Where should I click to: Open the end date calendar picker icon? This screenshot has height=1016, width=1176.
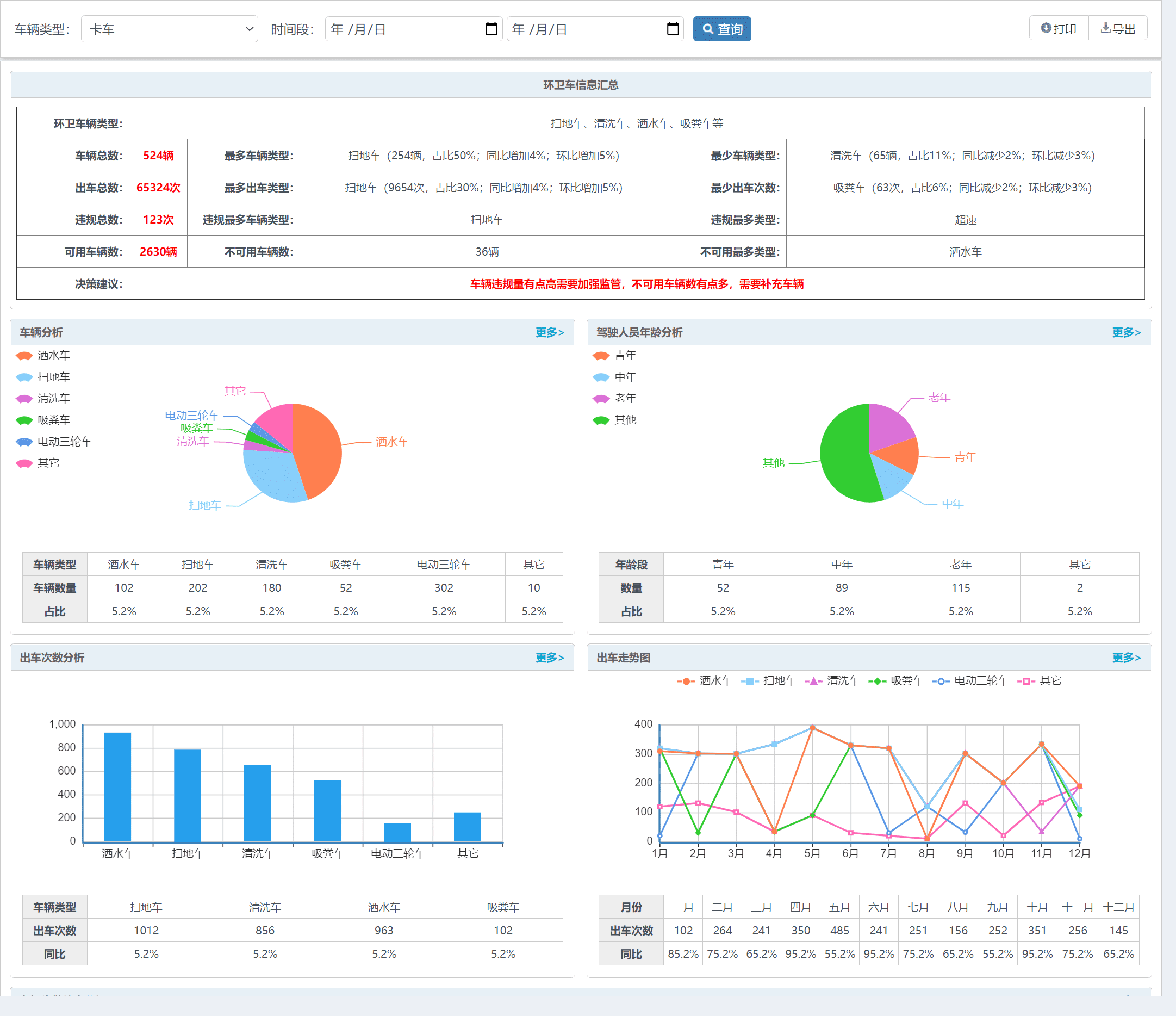point(673,29)
